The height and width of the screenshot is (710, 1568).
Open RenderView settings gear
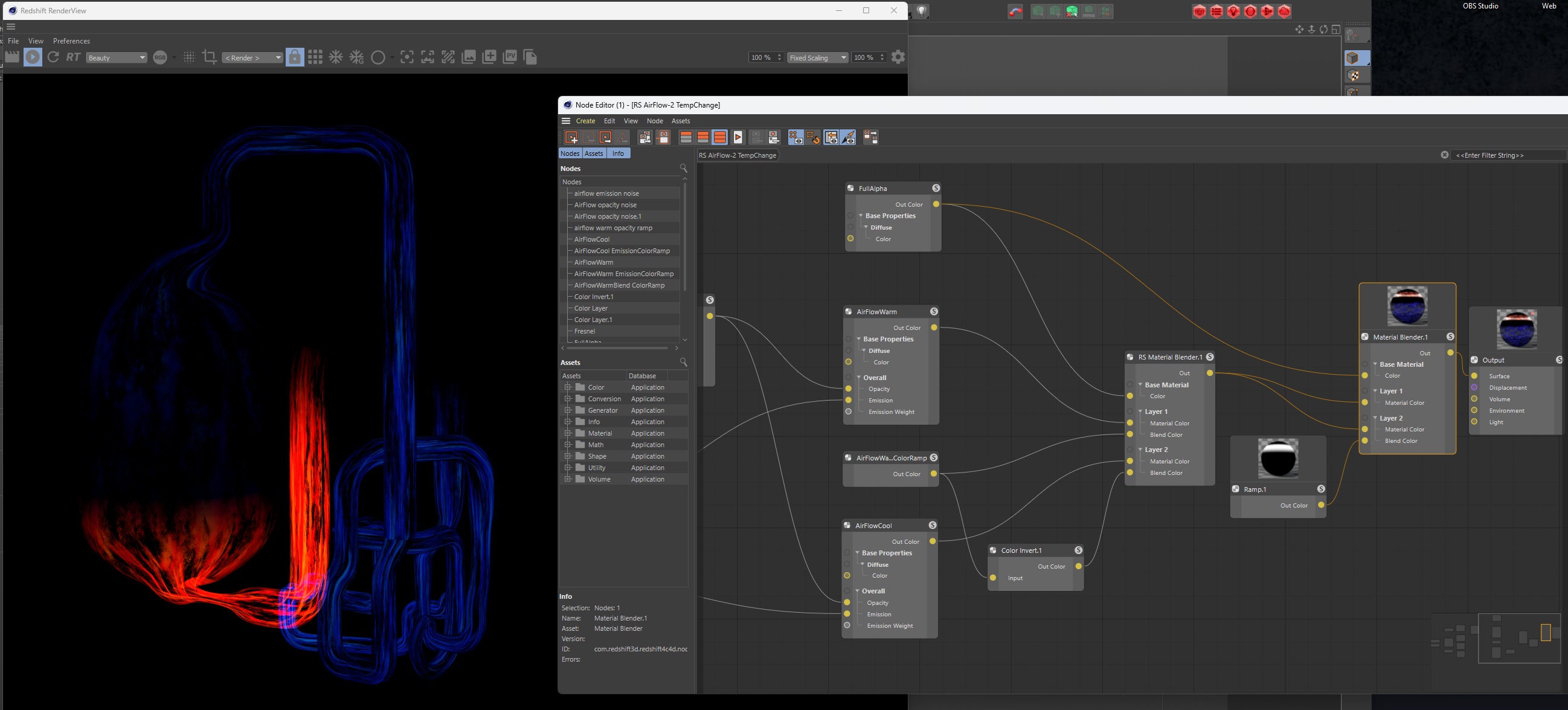[x=898, y=57]
